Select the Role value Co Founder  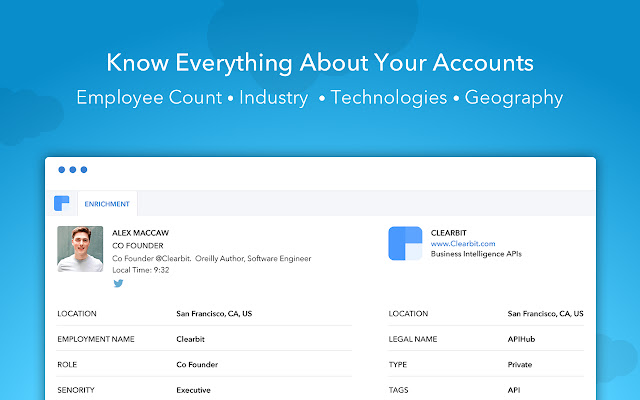click(x=197, y=365)
